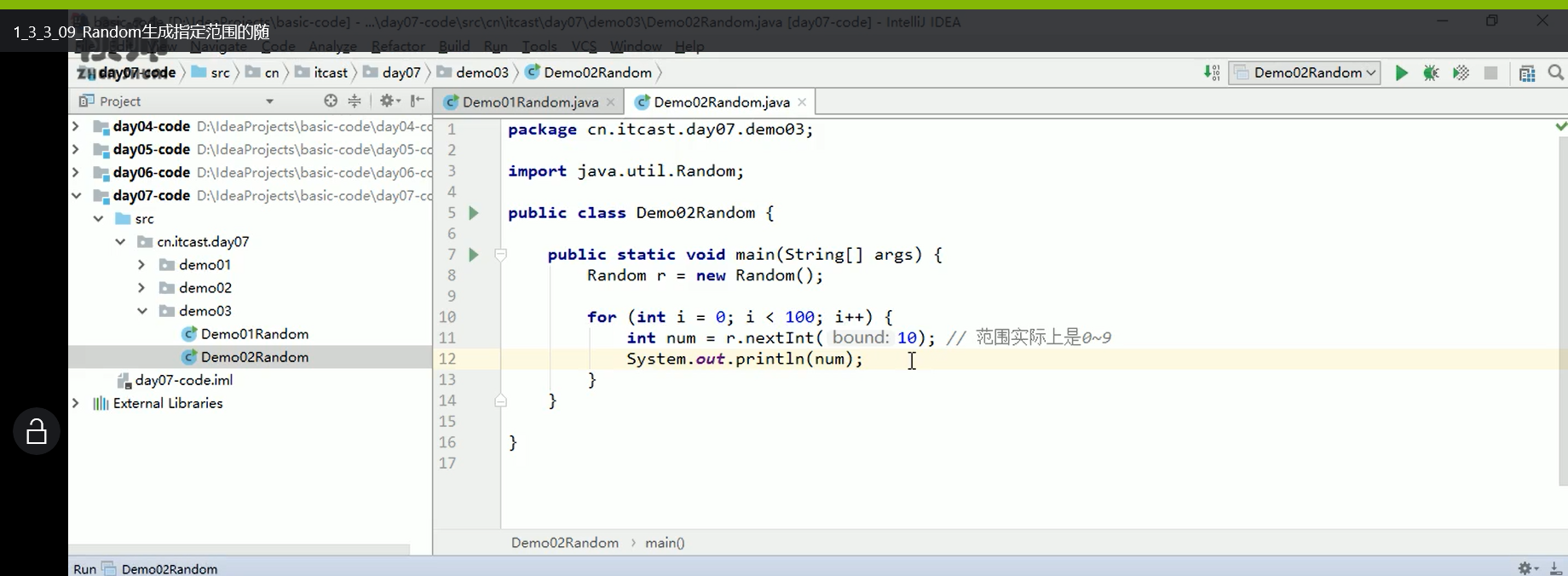Close the Demo01Random.java tab
Screen dimensions: 1568x576
pyautogui.click(x=610, y=102)
